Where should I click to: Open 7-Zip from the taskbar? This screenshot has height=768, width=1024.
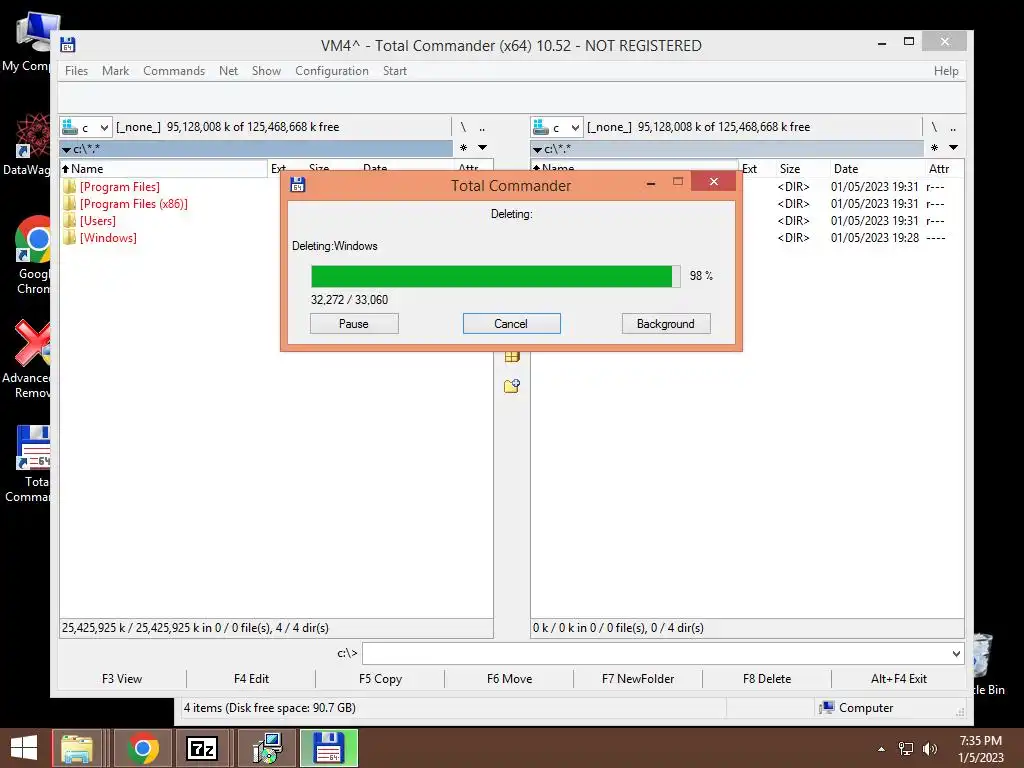201,748
